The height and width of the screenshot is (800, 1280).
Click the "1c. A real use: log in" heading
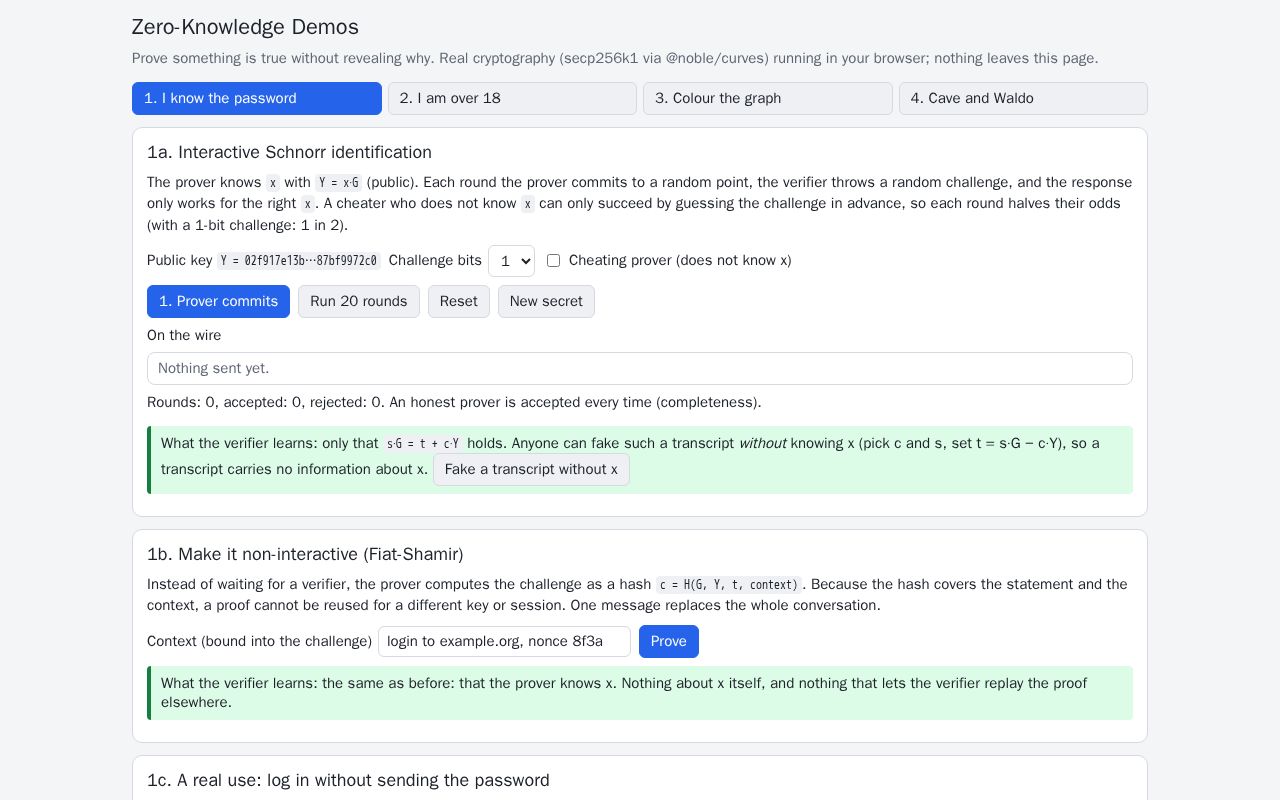click(x=348, y=780)
